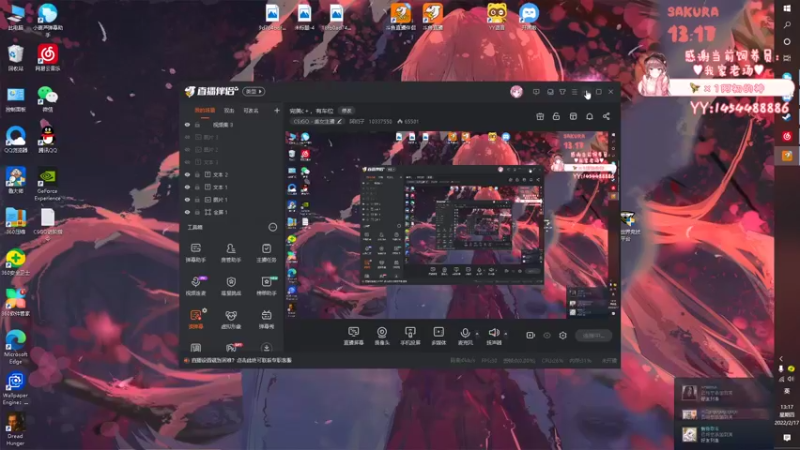The height and width of the screenshot is (450, 800).
Task: Select the 图片 1 source row
Action: point(232,199)
